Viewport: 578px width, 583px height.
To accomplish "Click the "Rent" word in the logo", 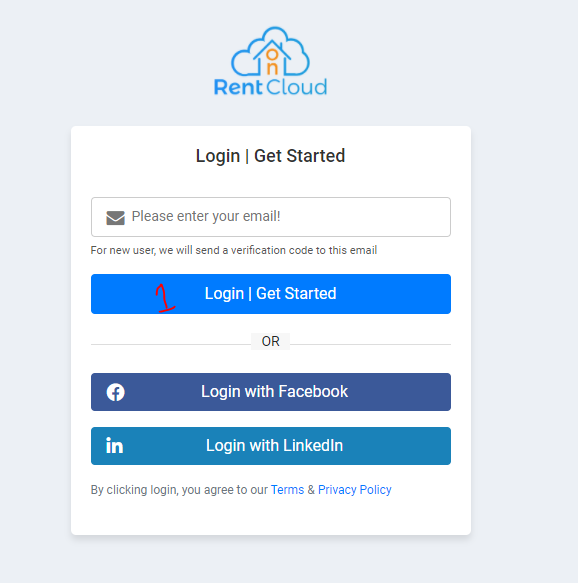I will tap(238, 87).
